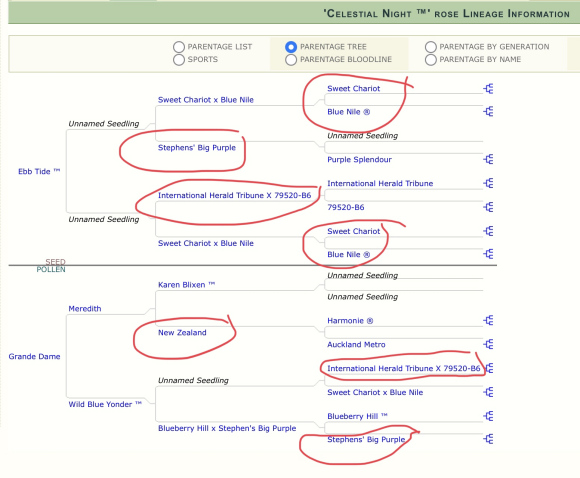Viewport: 580px width, 478px height.
Task: Open lineage tree icon beside Harmonie
Action: [488, 320]
